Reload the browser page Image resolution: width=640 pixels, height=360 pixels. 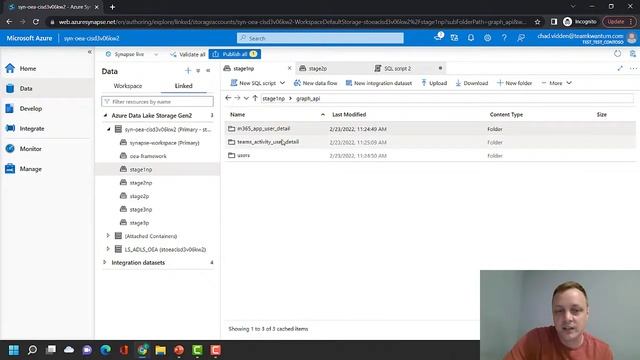pos(36,22)
